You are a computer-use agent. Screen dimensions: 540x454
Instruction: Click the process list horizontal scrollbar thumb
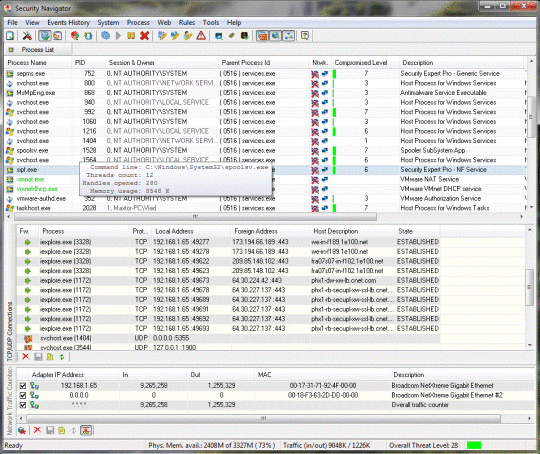195,217
